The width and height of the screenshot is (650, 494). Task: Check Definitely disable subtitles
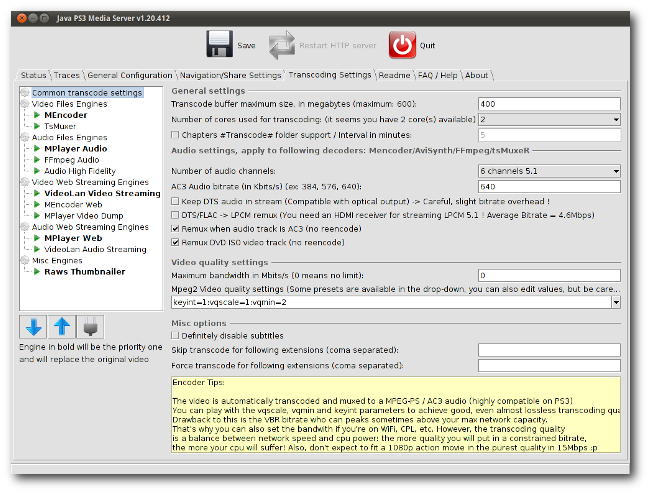point(175,335)
